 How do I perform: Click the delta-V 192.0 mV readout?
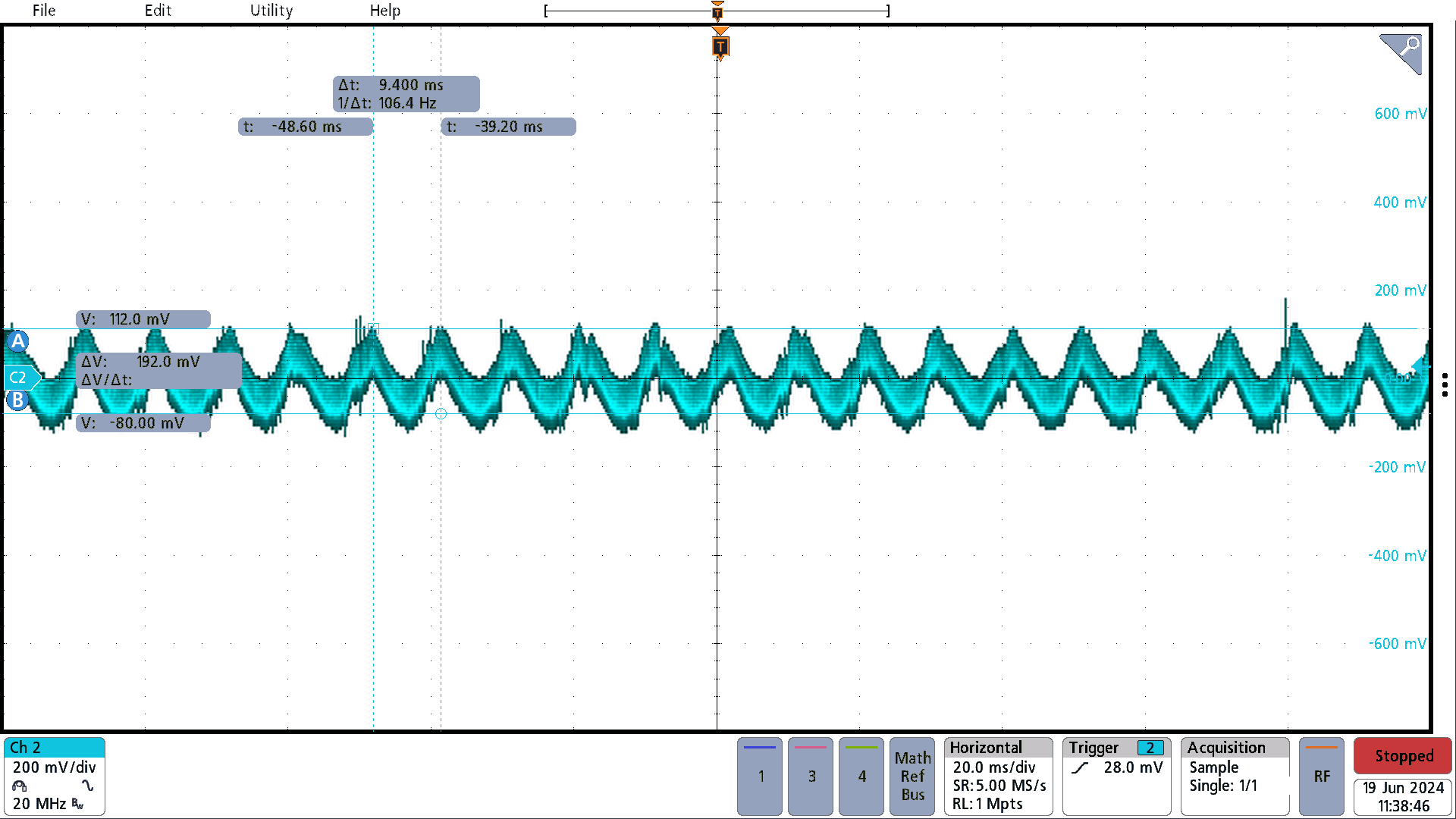158,370
